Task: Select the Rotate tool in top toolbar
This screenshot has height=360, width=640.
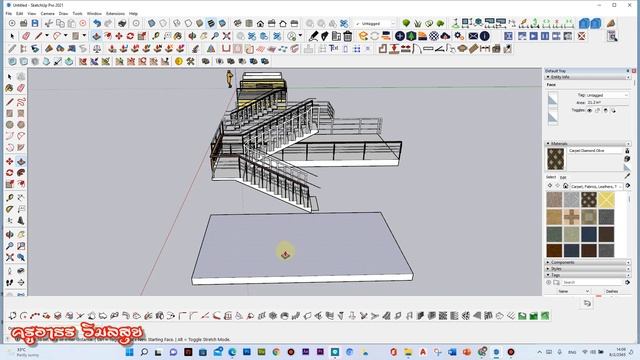Action: [130, 36]
